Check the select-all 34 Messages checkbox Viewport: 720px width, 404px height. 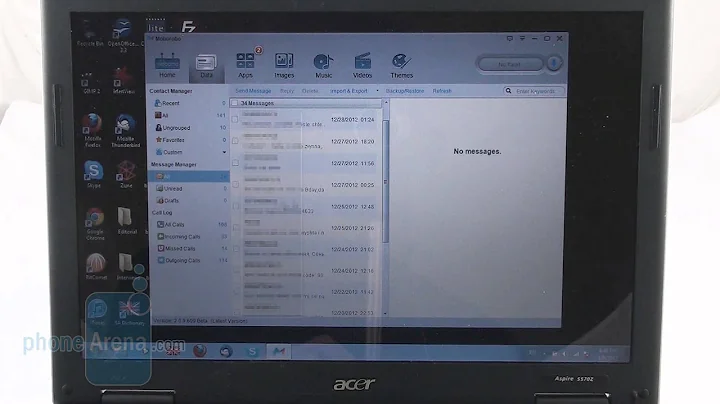point(235,103)
